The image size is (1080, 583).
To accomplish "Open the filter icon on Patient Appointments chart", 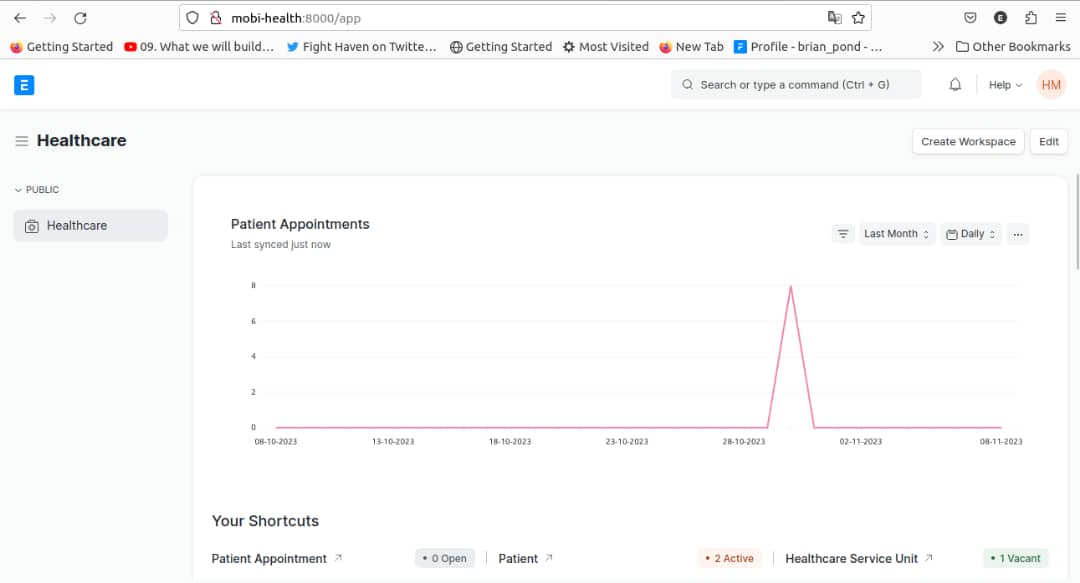I will (843, 233).
